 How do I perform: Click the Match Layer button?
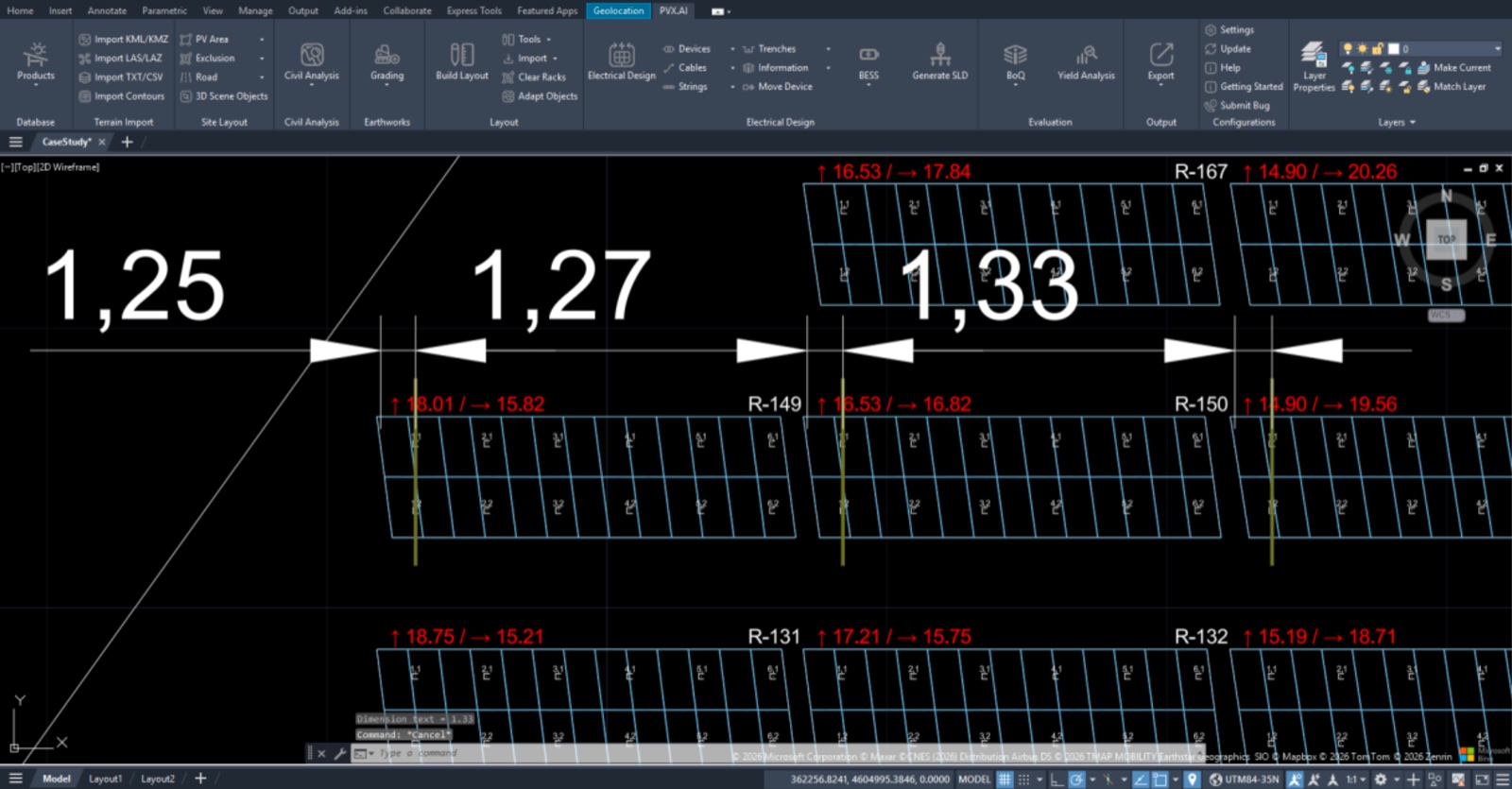pos(1451,86)
